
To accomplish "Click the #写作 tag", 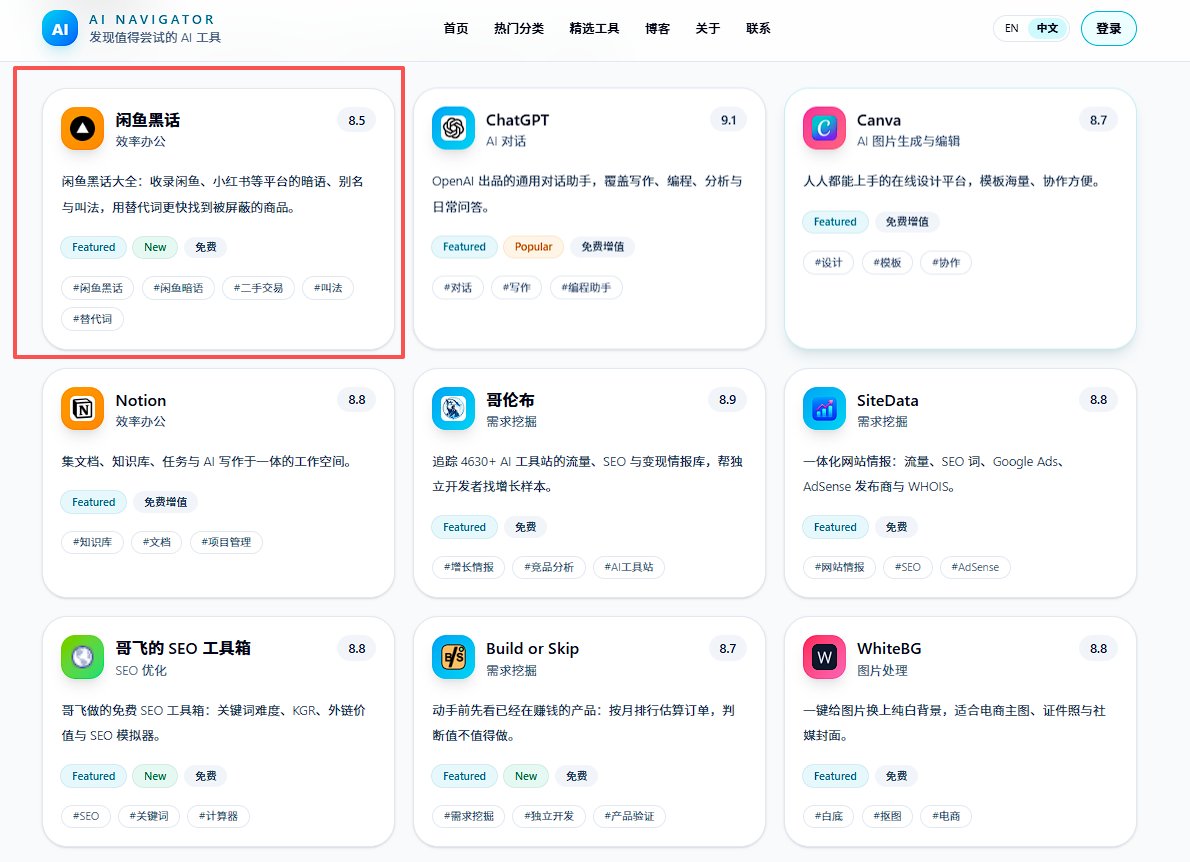I will pyautogui.click(x=516, y=287).
